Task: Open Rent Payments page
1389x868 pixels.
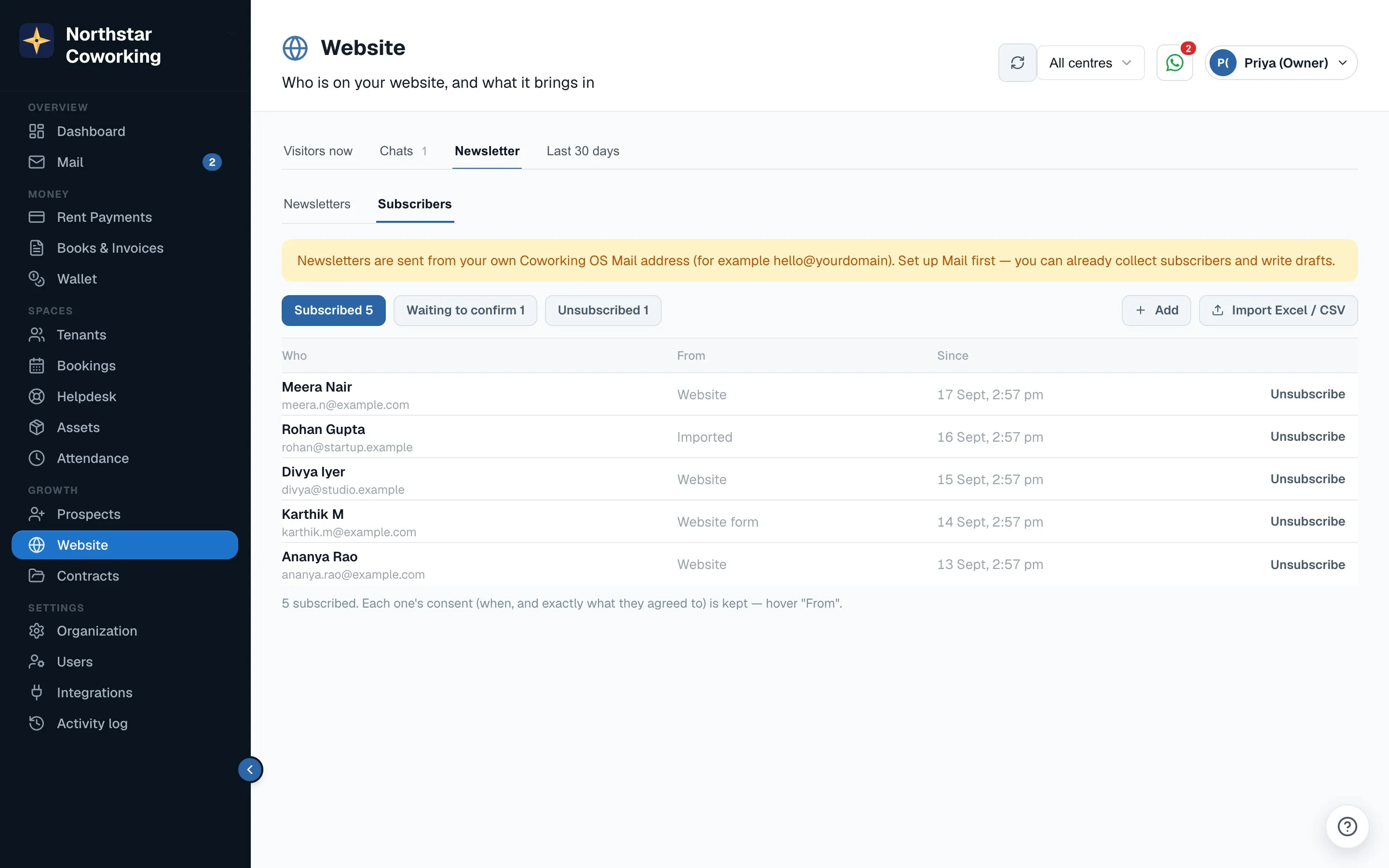Action: point(124,217)
